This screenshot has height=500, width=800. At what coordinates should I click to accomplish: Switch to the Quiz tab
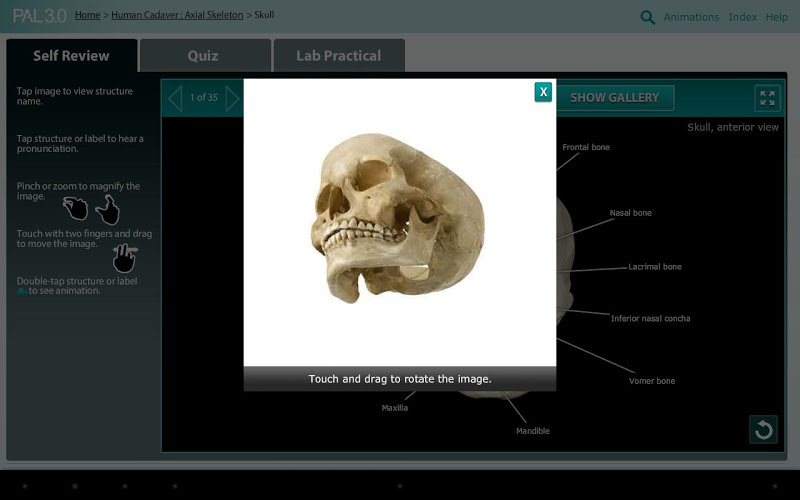point(205,56)
